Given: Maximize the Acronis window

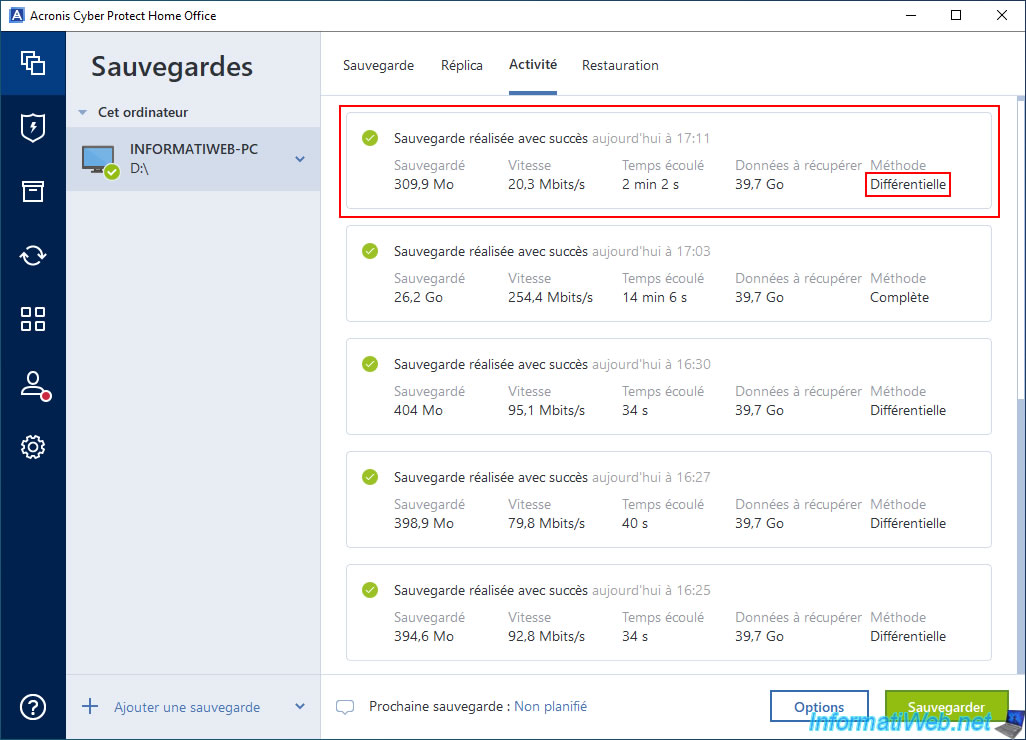Looking at the screenshot, I should pos(956,15).
